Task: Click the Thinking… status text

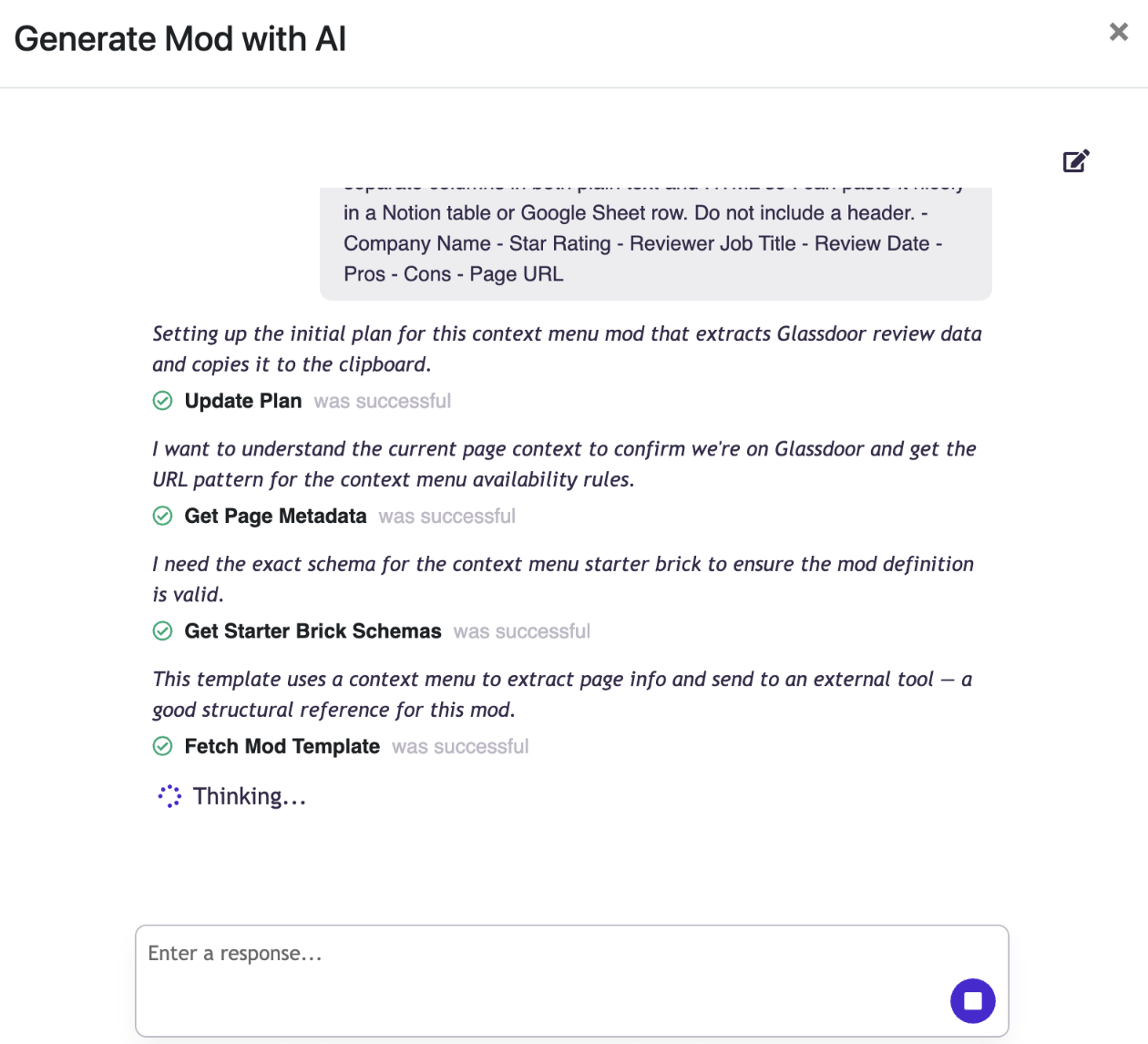Action: (x=249, y=796)
